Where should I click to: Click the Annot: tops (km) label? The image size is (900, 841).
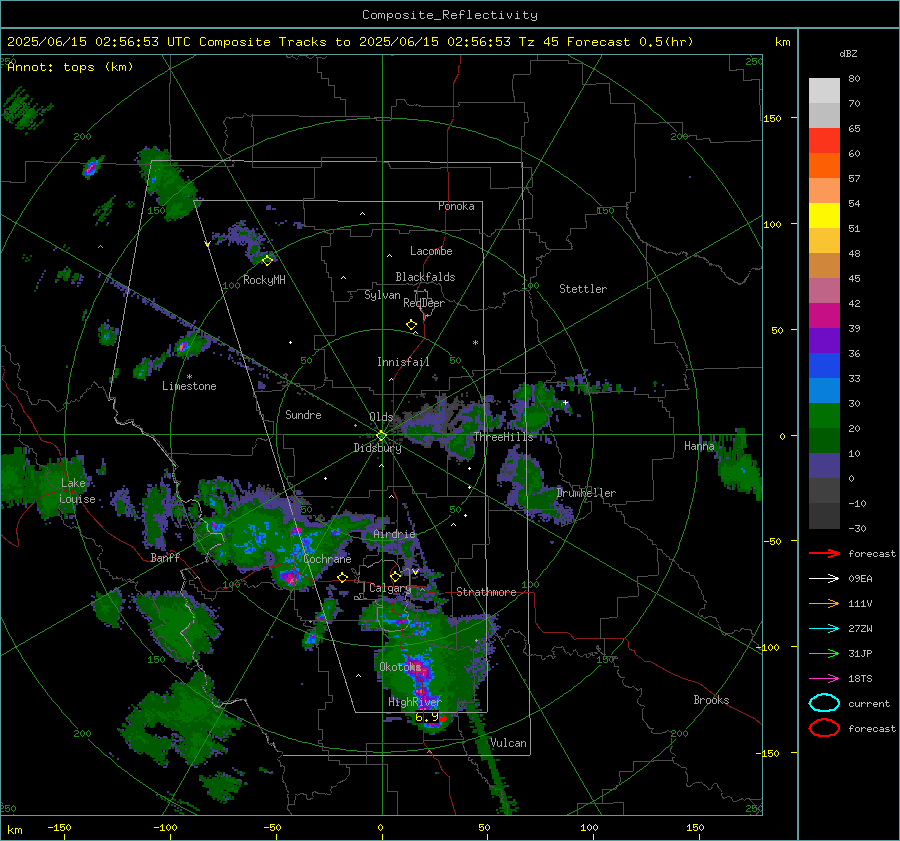(70, 67)
